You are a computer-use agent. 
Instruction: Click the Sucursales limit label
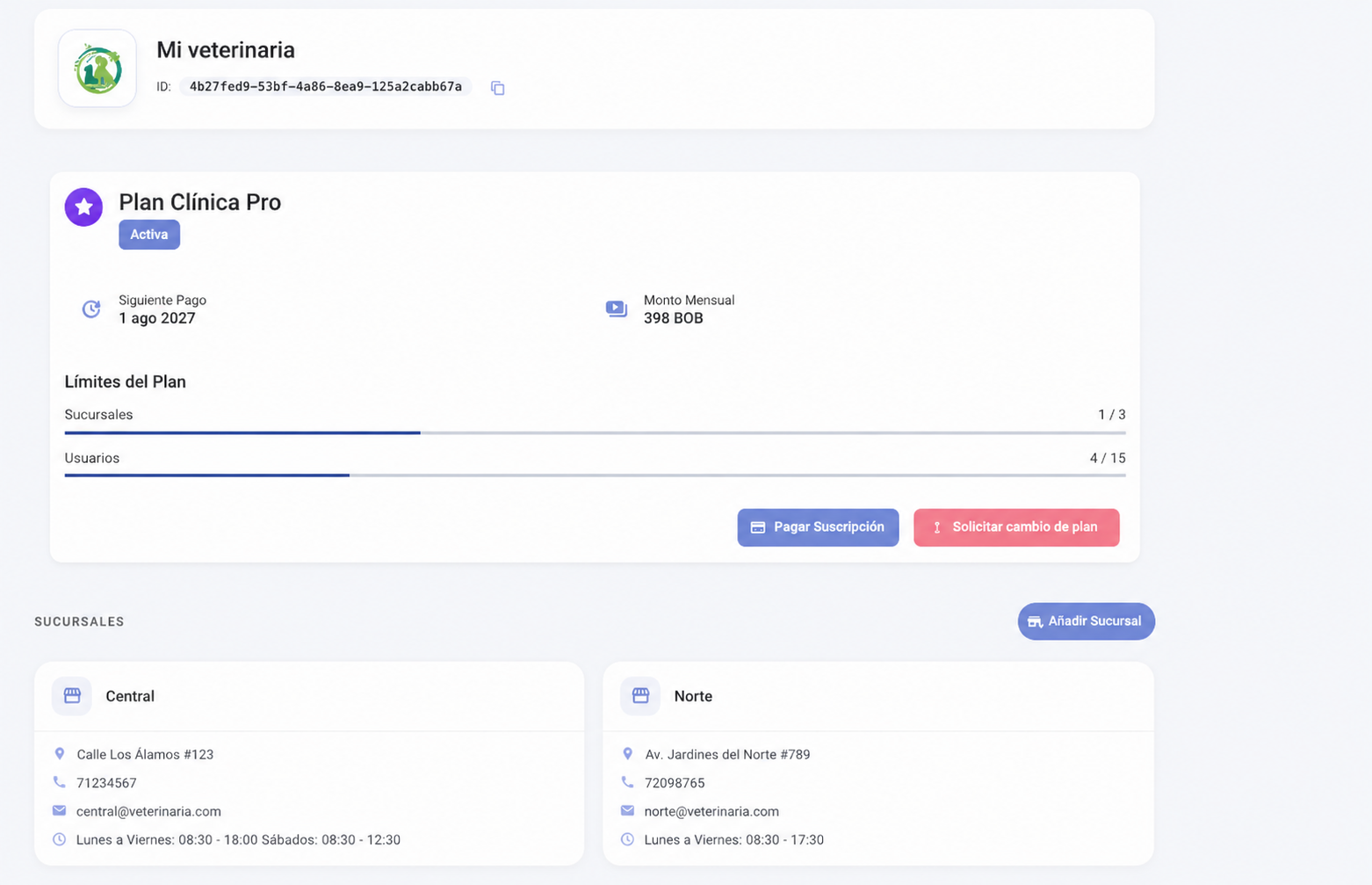(98, 415)
